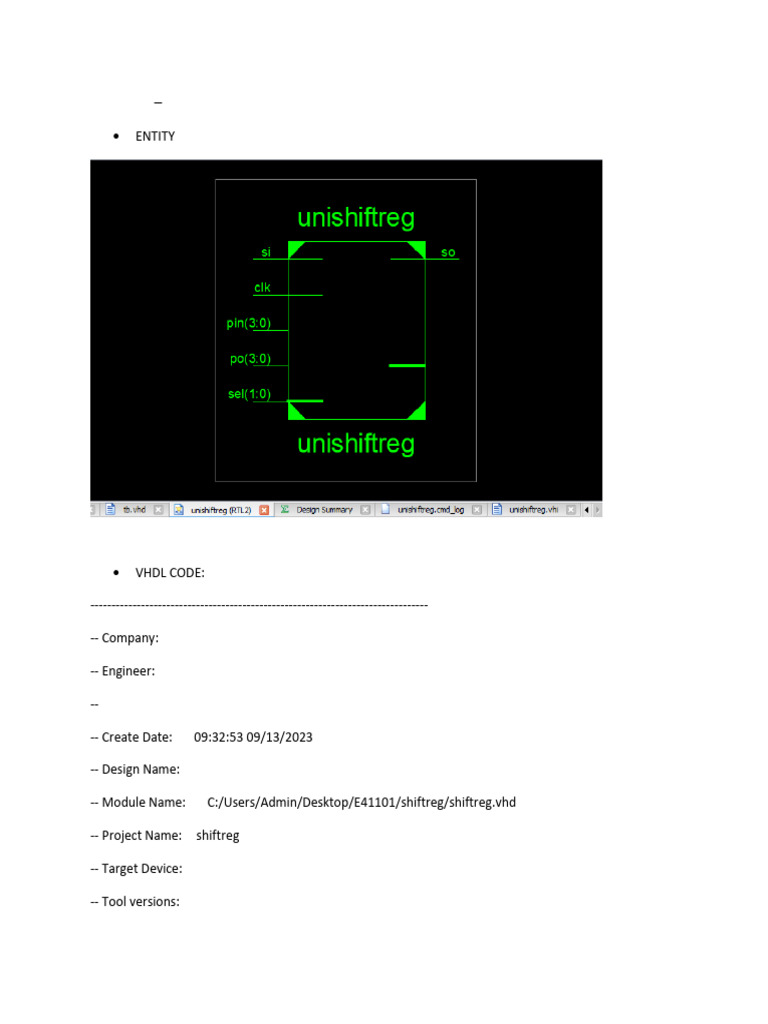Click the -- Project Name: label
This screenshot has width=768, height=1024.
[136, 835]
